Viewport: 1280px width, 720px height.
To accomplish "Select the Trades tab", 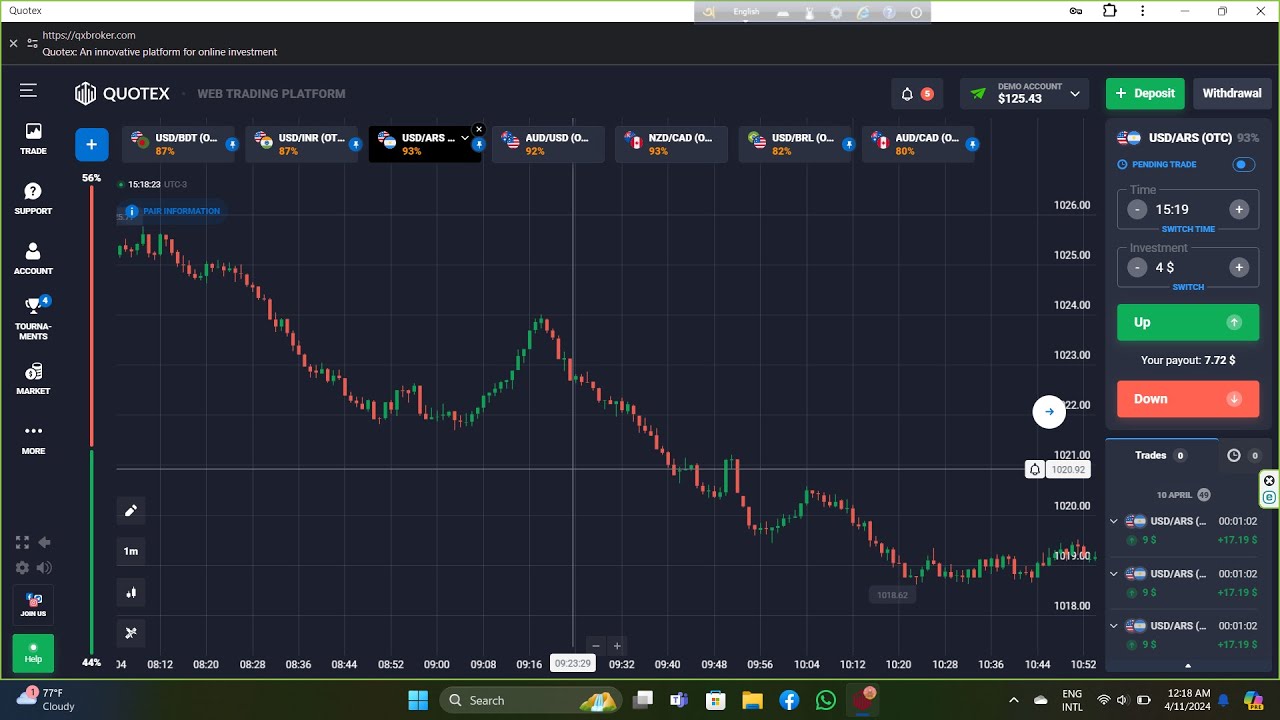I will [x=1160, y=455].
